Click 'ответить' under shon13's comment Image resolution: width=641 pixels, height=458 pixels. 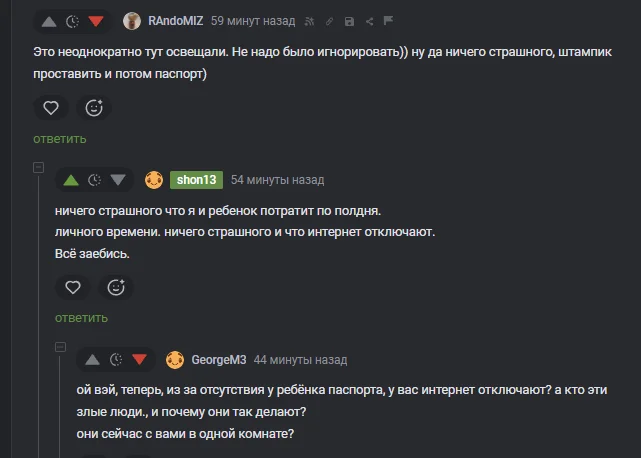tap(81, 318)
